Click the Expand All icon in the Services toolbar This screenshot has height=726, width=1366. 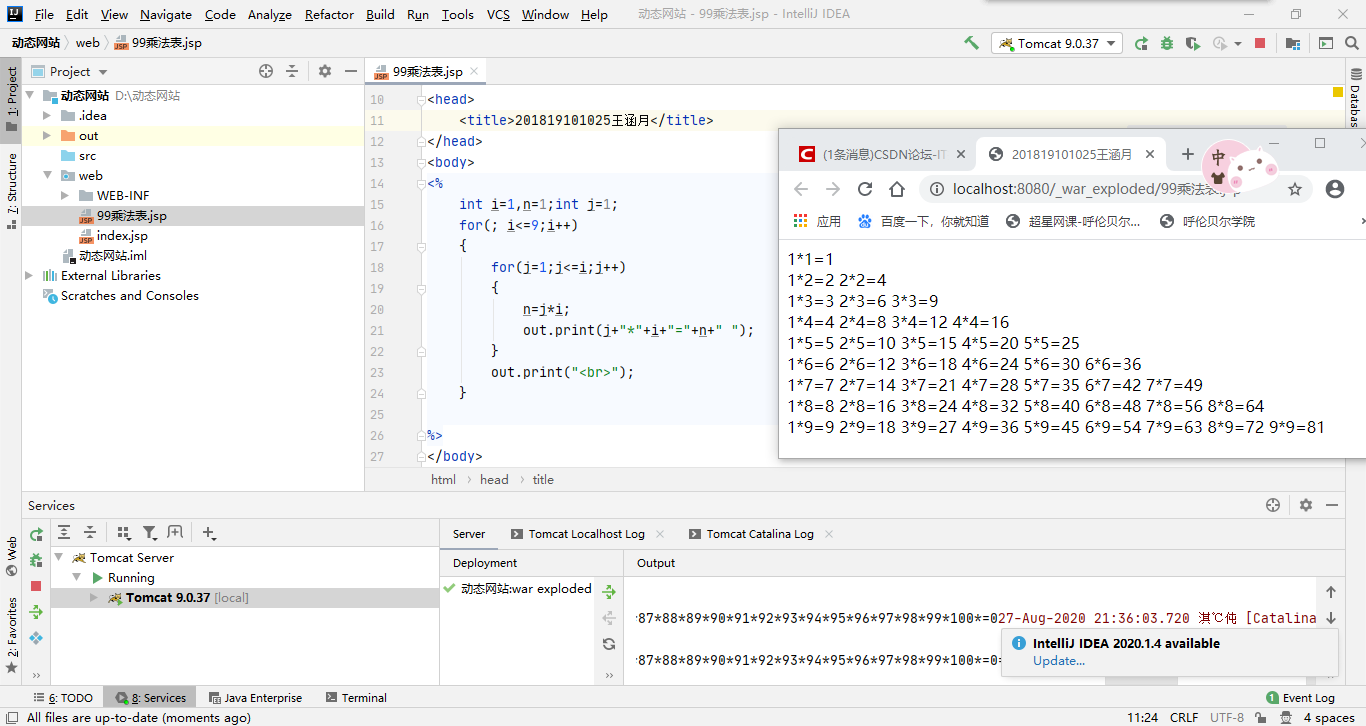tap(64, 533)
